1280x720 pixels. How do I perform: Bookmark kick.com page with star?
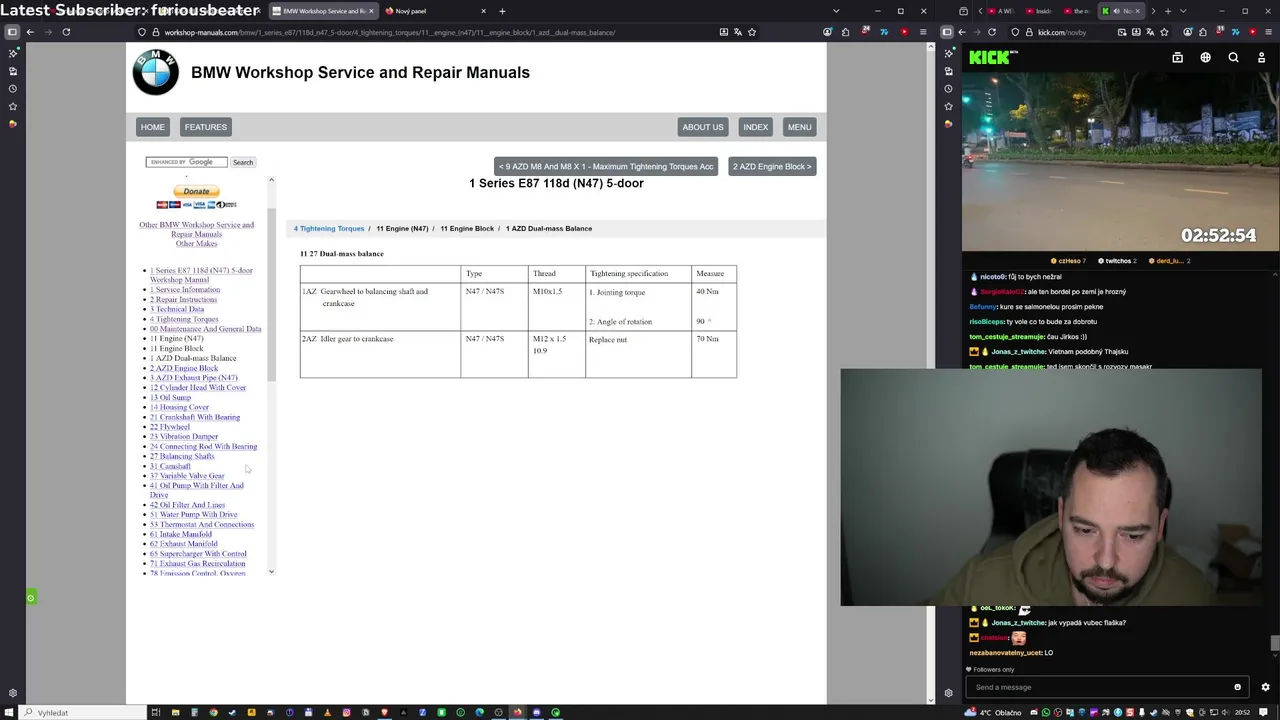[x=1164, y=32]
